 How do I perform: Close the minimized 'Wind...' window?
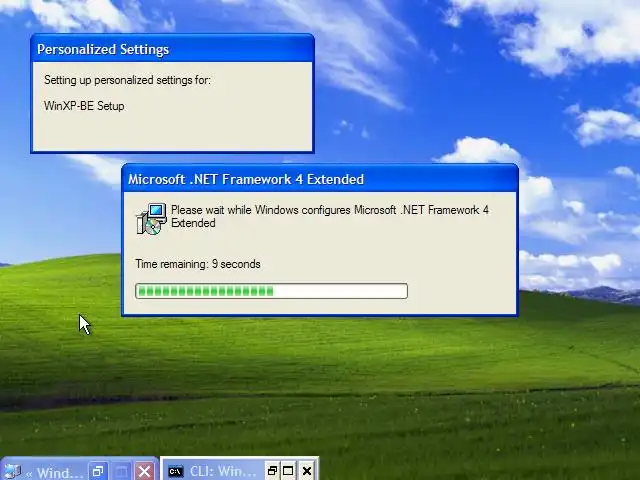pos(144,471)
